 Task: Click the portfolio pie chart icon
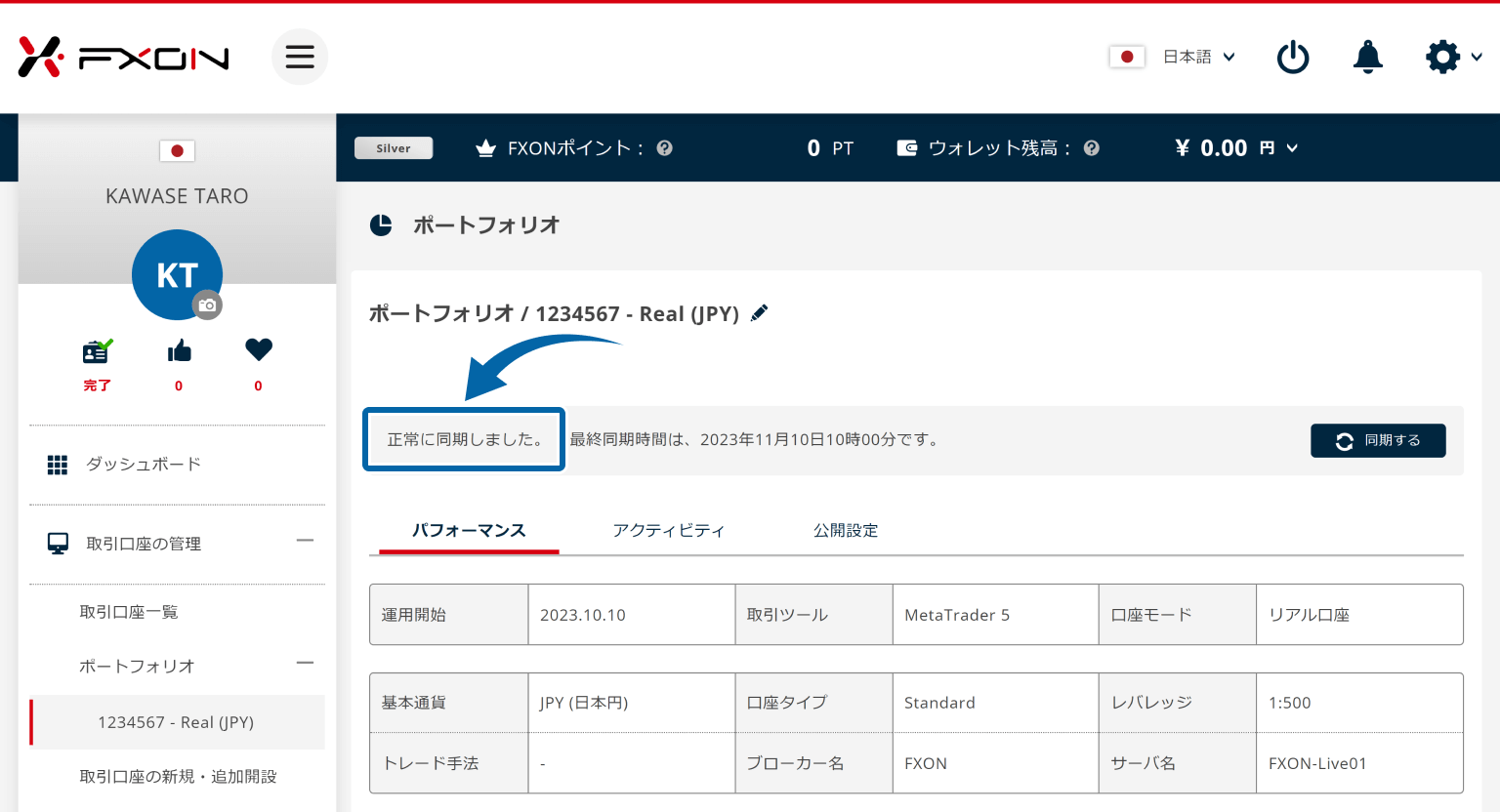381,225
